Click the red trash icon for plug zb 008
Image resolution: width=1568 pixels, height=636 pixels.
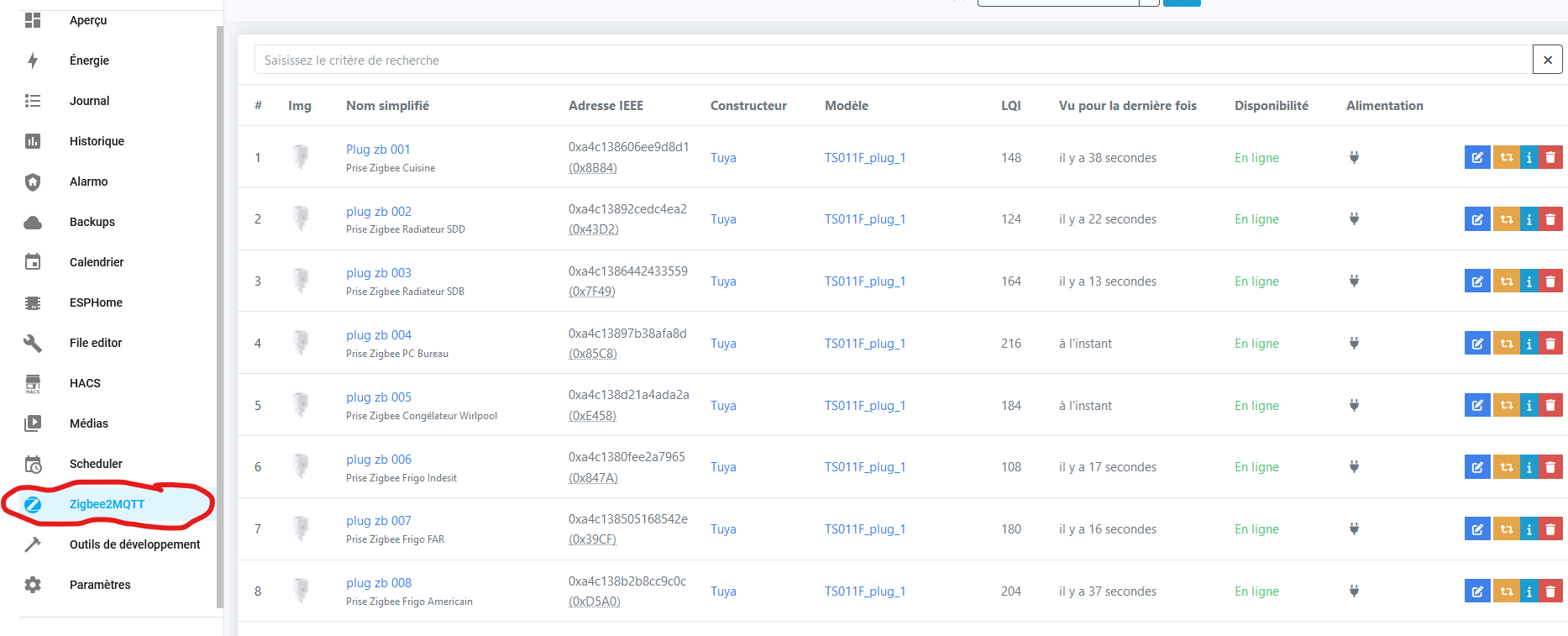coord(1550,591)
